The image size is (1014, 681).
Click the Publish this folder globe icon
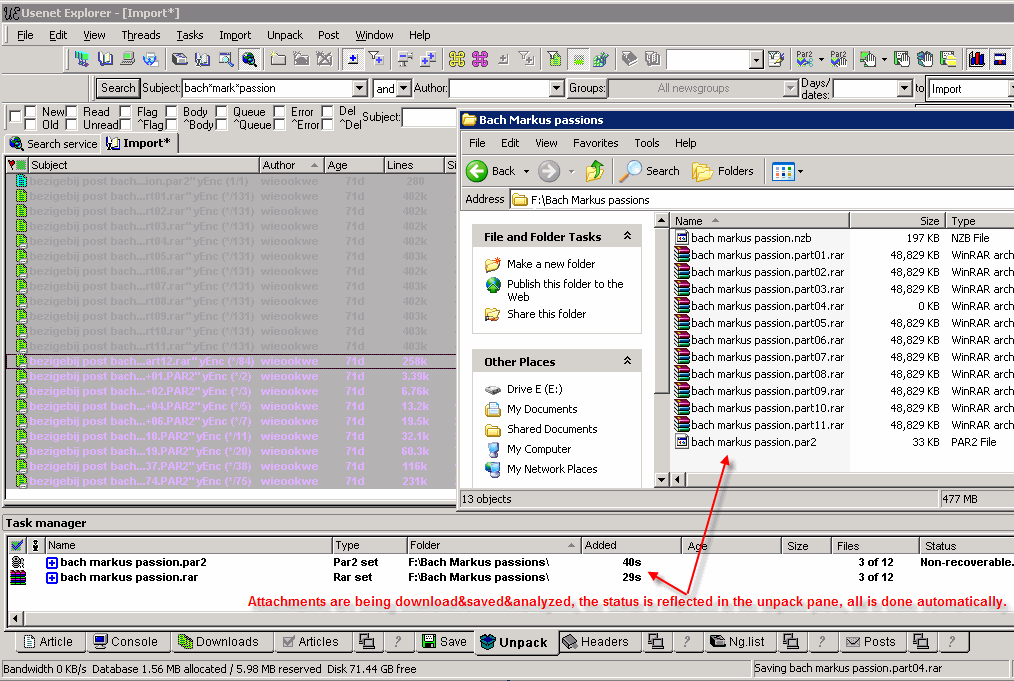click(493, 285)
